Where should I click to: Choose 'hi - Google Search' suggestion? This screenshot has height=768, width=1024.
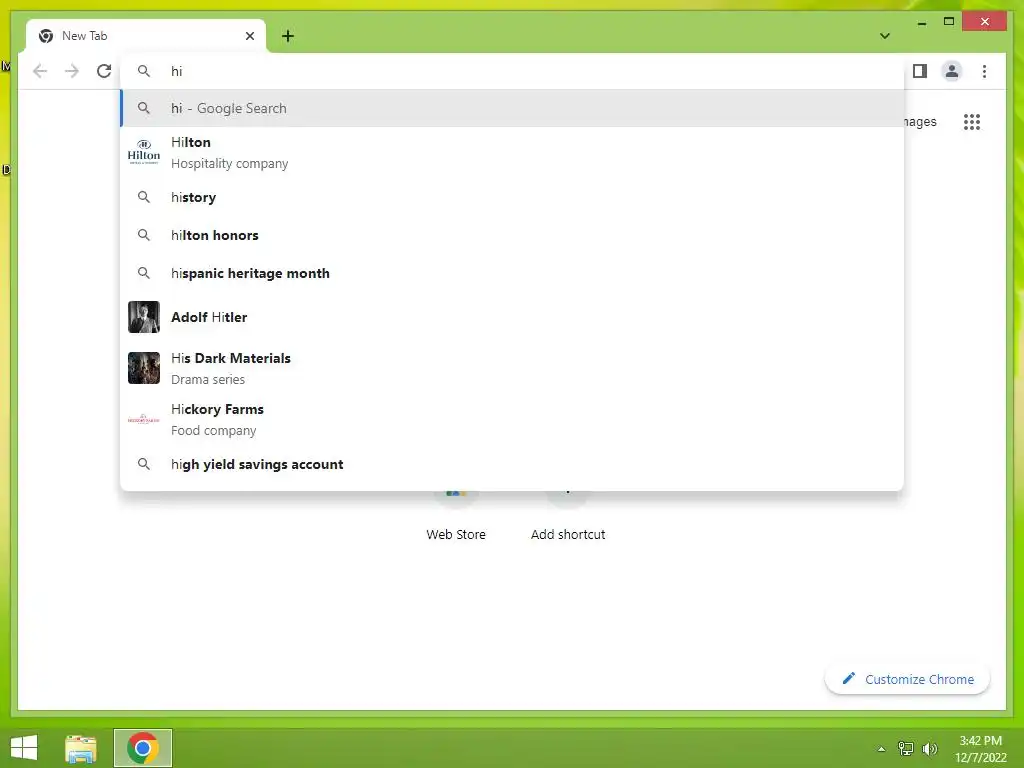click(512, 108)
